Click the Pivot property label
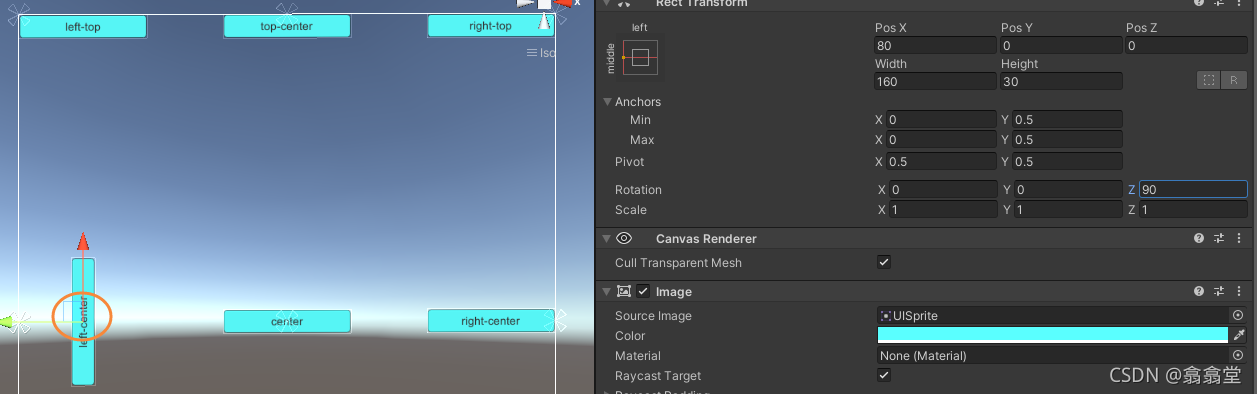The image size is (1257, 394). coord(629,162)
